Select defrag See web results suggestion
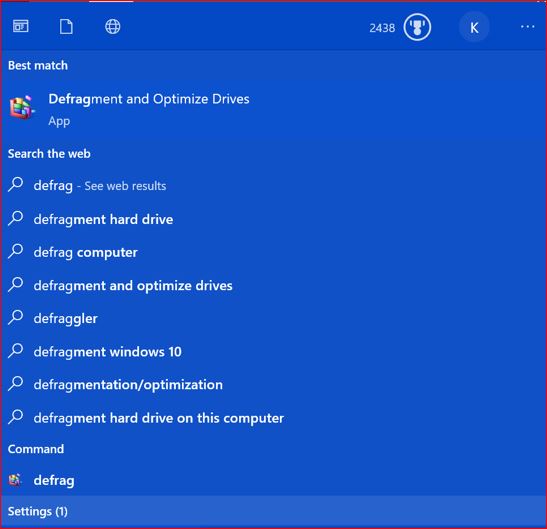This screenshot has width=547, height=529. (x=274, y=185)
